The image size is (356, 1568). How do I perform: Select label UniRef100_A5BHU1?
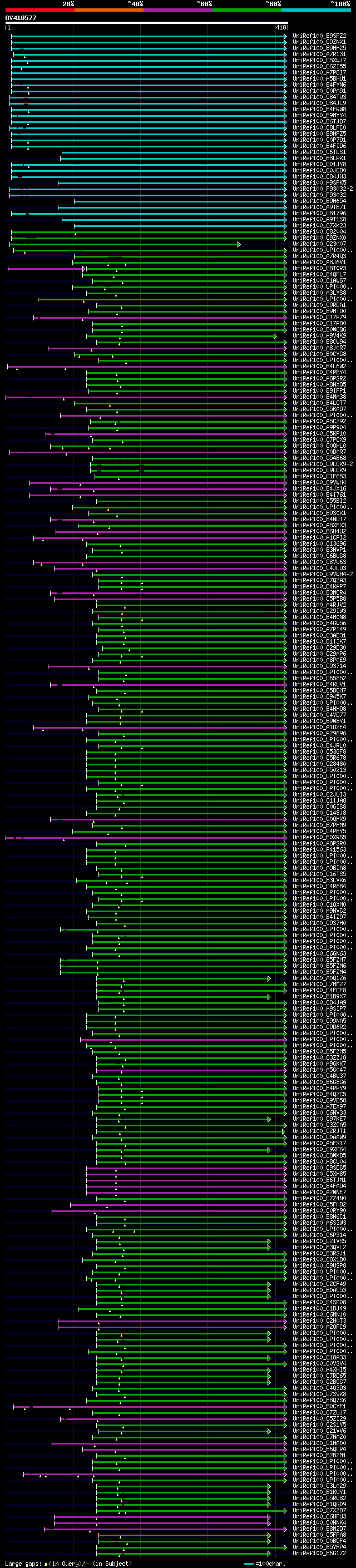(x=319, y=78)
